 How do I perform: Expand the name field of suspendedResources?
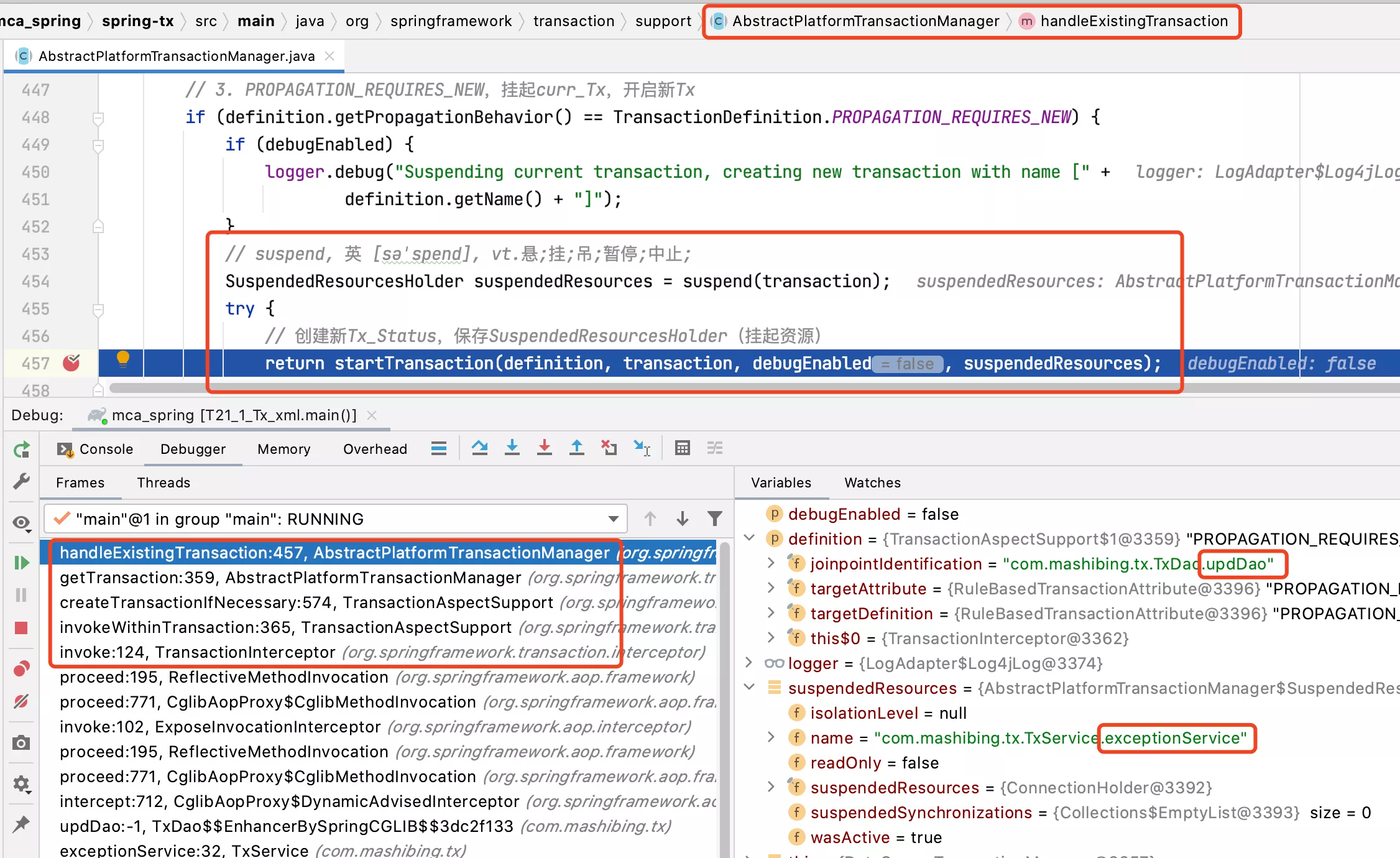pyautogui.click(x=771, y=737)
